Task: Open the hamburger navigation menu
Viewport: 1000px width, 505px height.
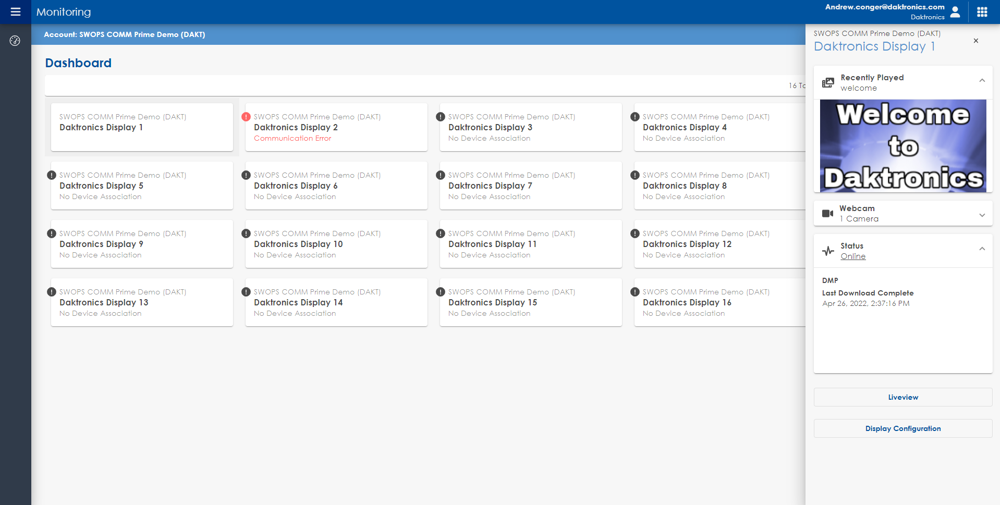Action: 15,12
